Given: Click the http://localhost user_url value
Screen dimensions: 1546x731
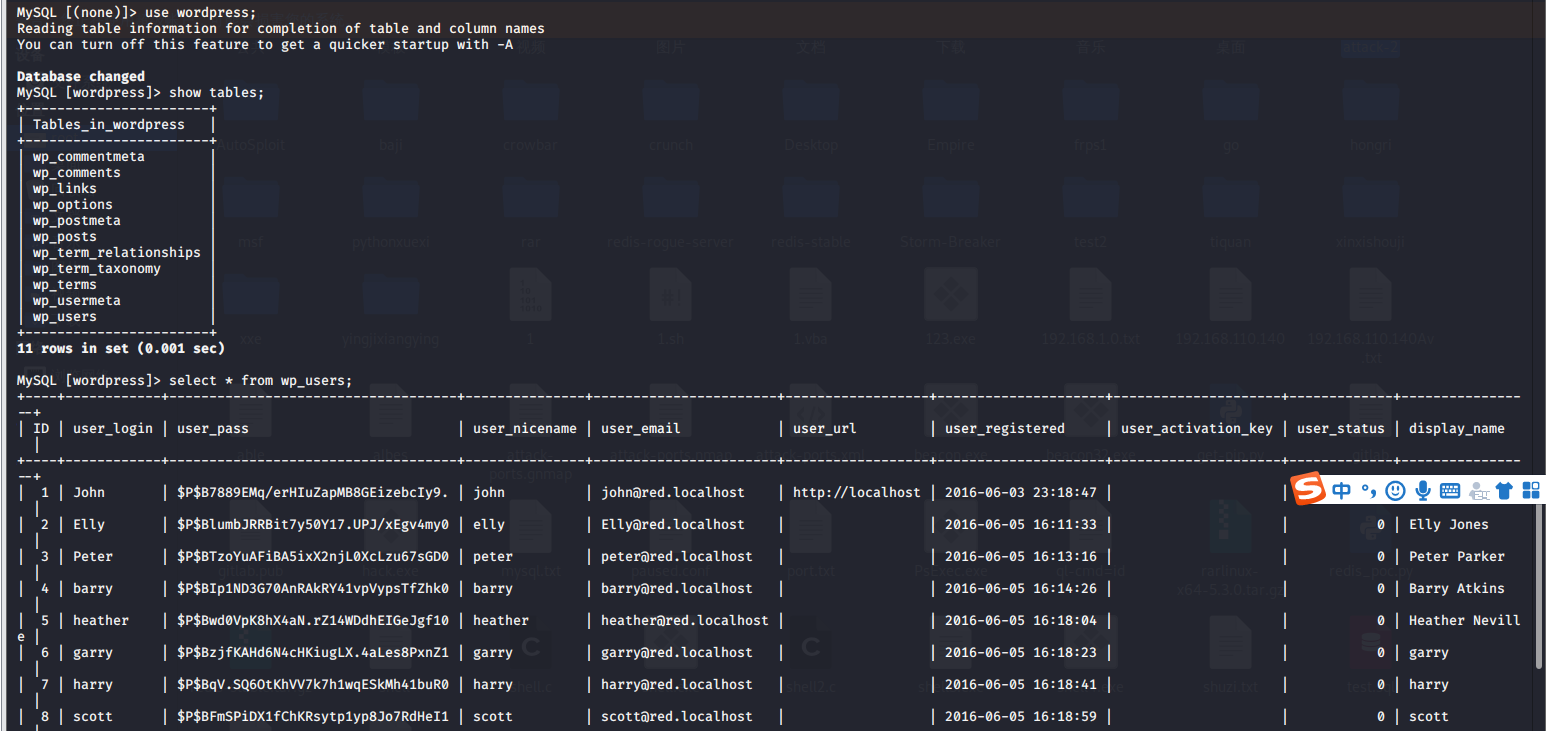Looking at the screenshot, I should point(857,492).
